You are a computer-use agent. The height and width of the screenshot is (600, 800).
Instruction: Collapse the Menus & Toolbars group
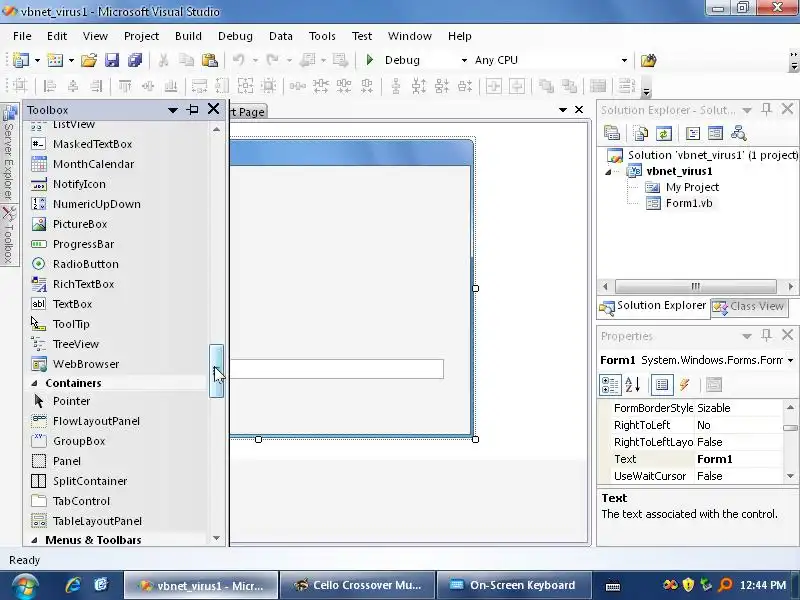(34, 540)
